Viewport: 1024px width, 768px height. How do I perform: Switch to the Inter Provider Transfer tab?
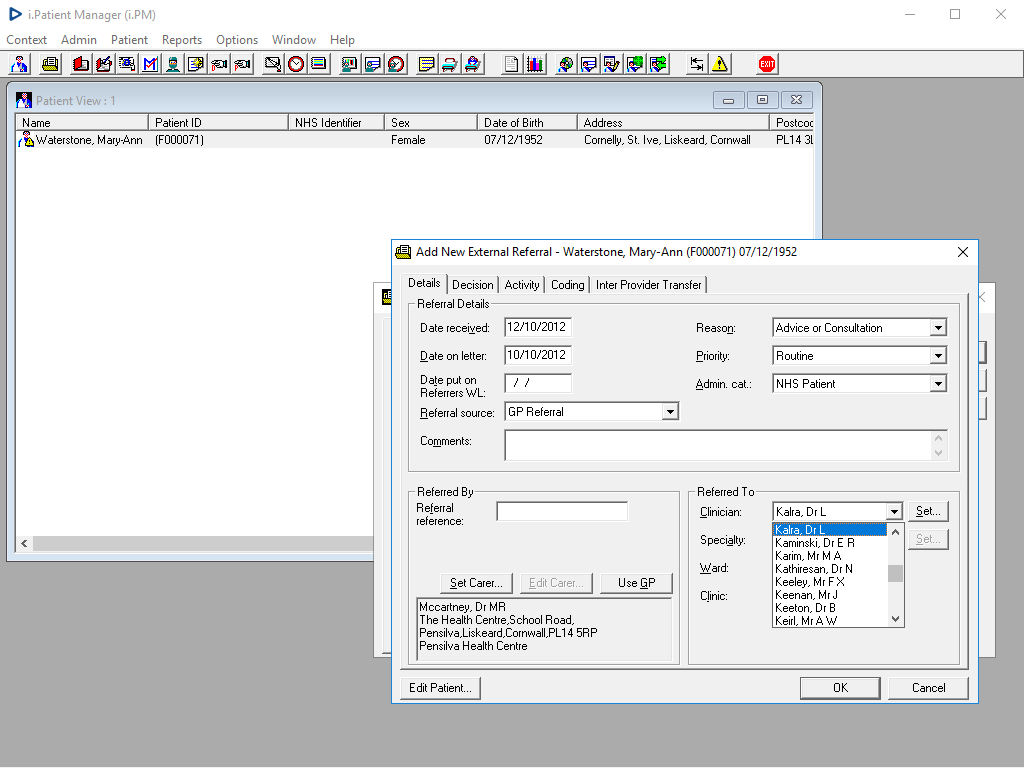click(648, 285)
